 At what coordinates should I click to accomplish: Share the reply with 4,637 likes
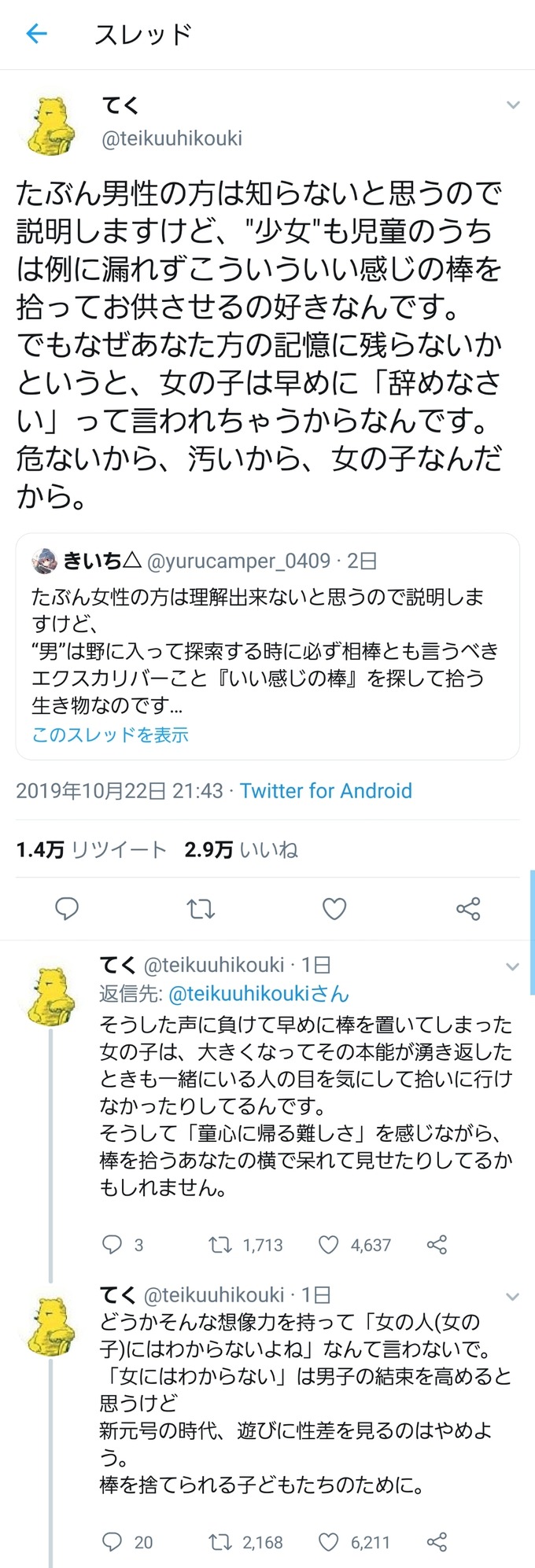pos(437,1244)
